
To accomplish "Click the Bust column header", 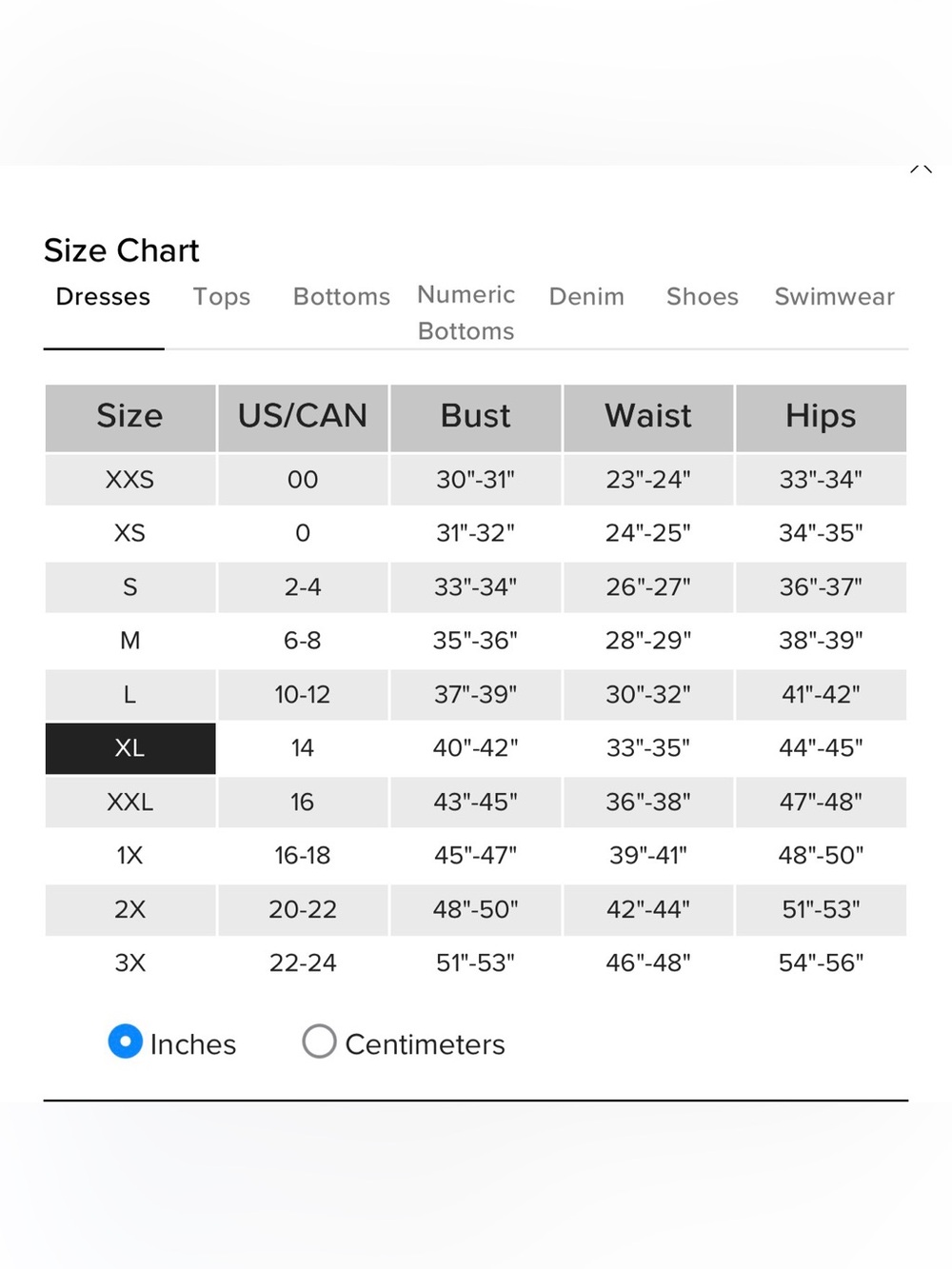I will (476, 417).
